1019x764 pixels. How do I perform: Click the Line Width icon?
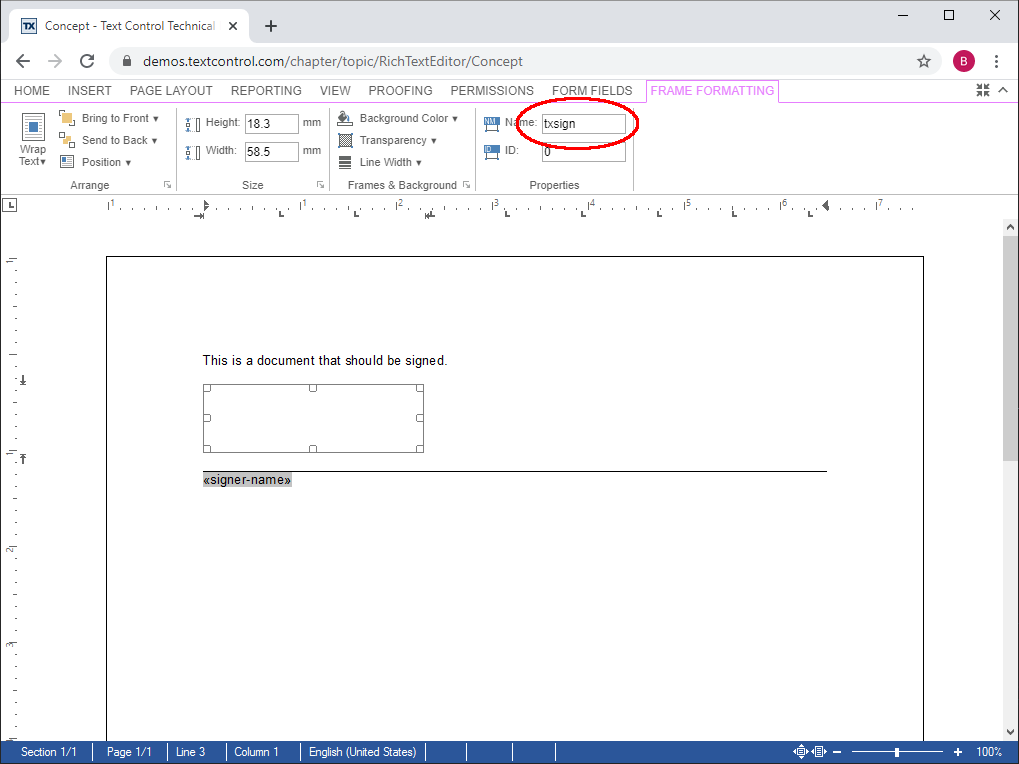point(345,162)
